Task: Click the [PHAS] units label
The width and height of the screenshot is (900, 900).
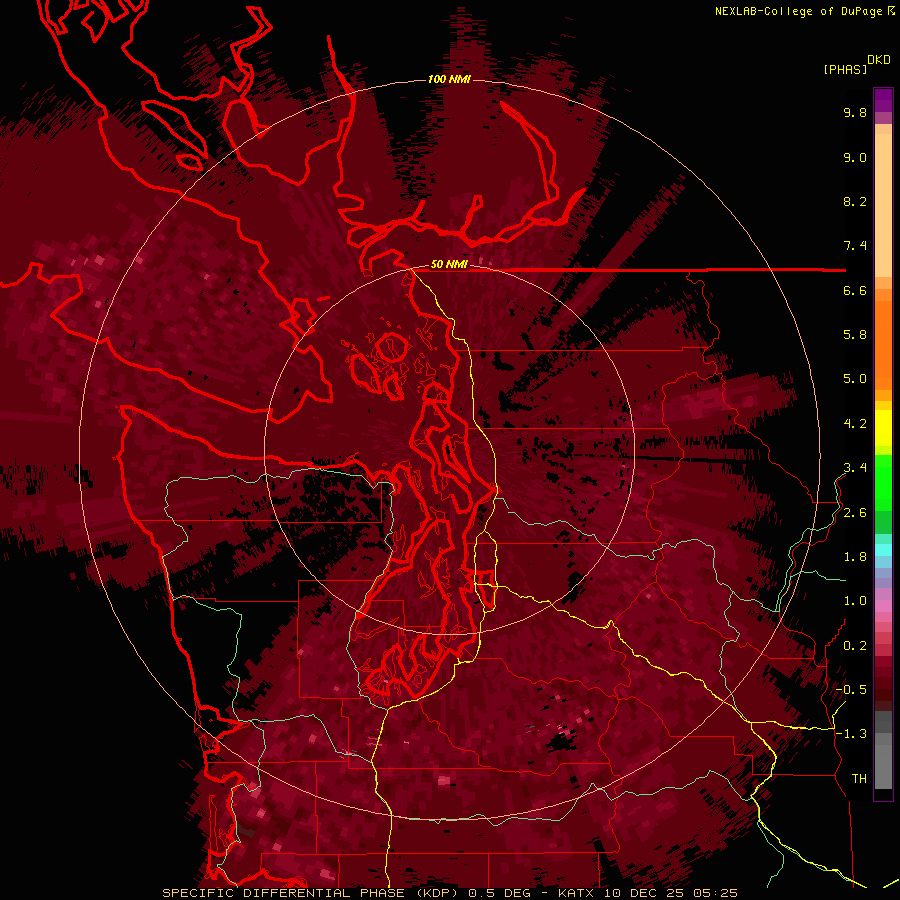Action: [845, 69]
